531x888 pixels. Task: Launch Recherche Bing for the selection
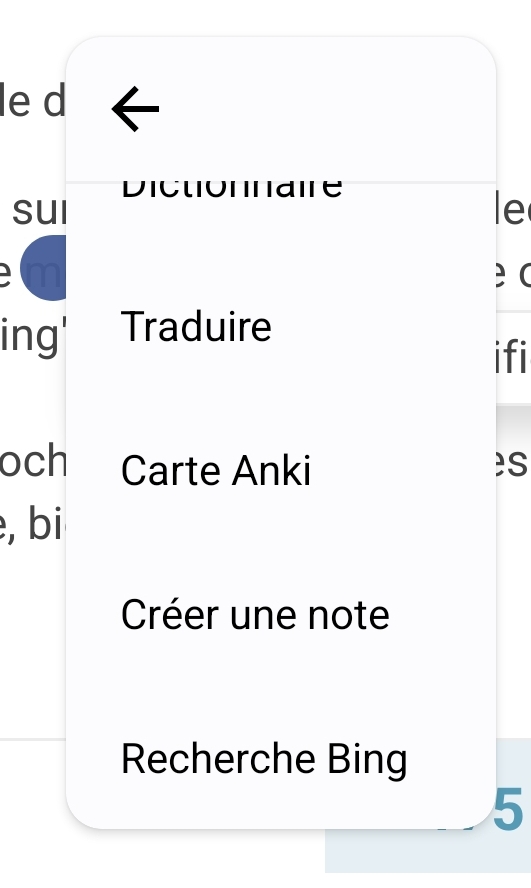click(264, 759)
